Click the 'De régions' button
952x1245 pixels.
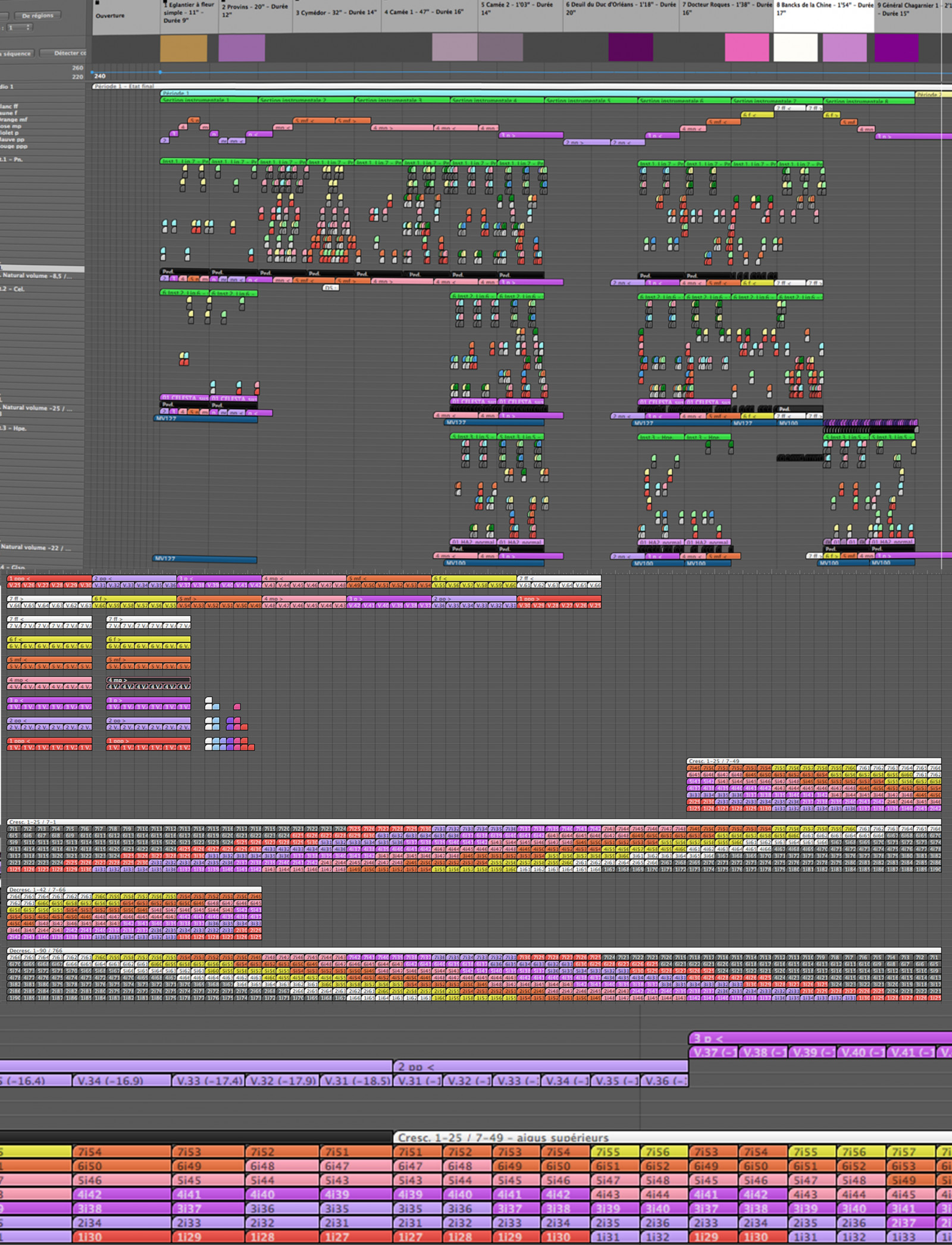coord(37,15)
